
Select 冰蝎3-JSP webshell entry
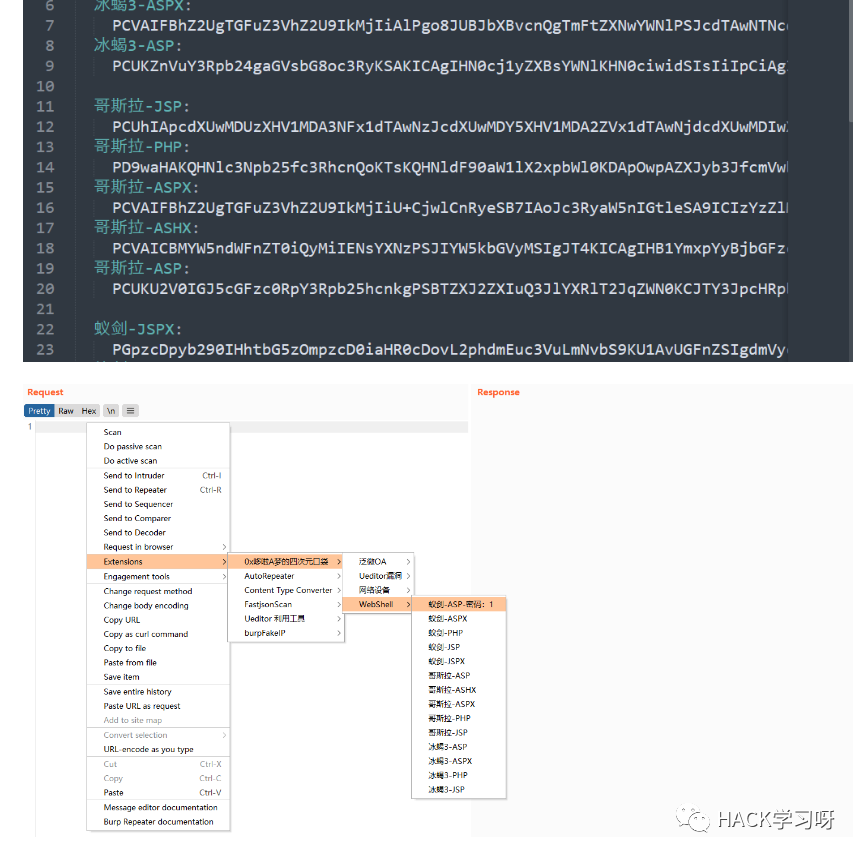pos(459,790)
